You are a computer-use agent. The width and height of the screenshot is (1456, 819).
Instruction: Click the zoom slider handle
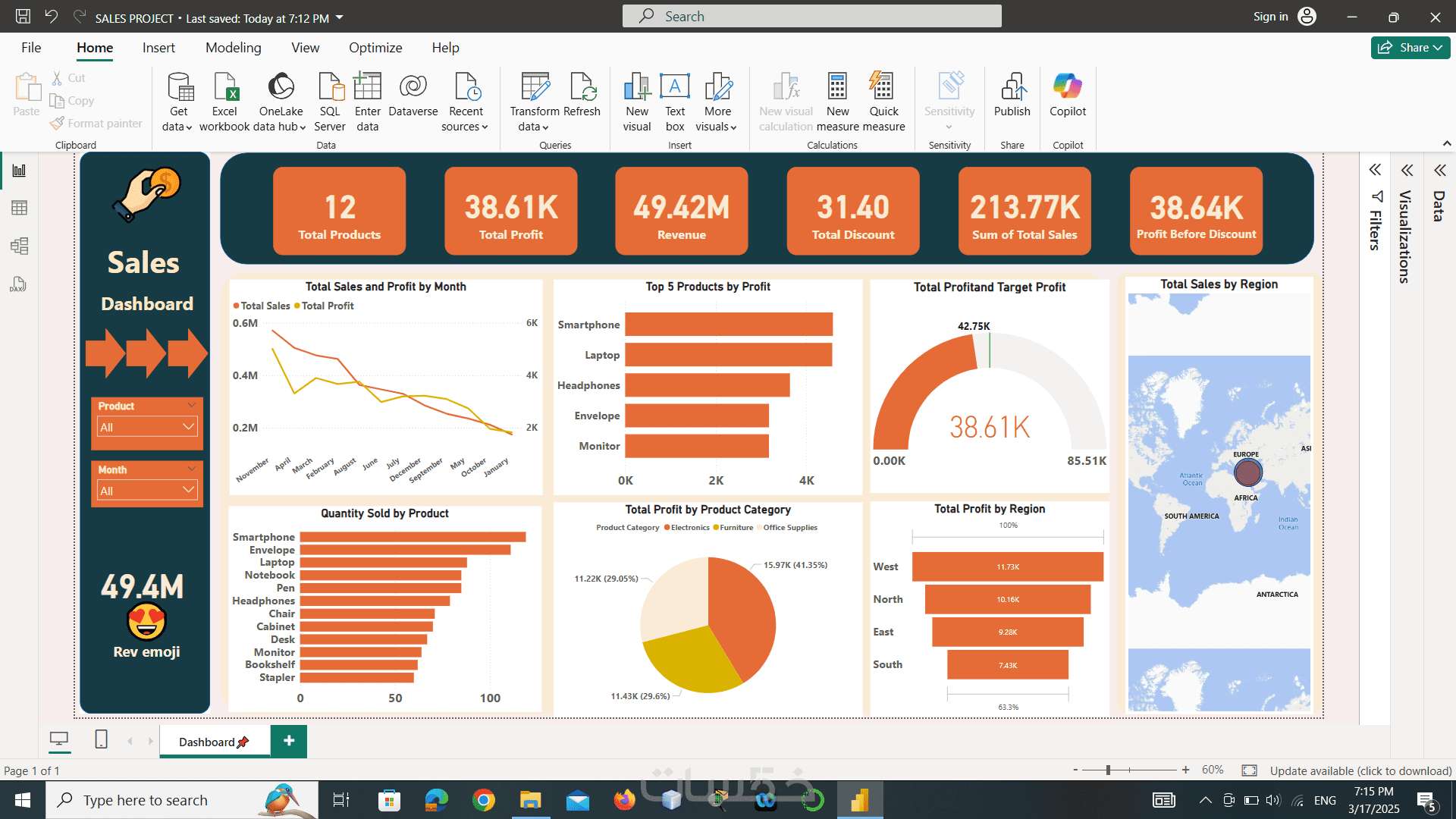click(1108, 770)
